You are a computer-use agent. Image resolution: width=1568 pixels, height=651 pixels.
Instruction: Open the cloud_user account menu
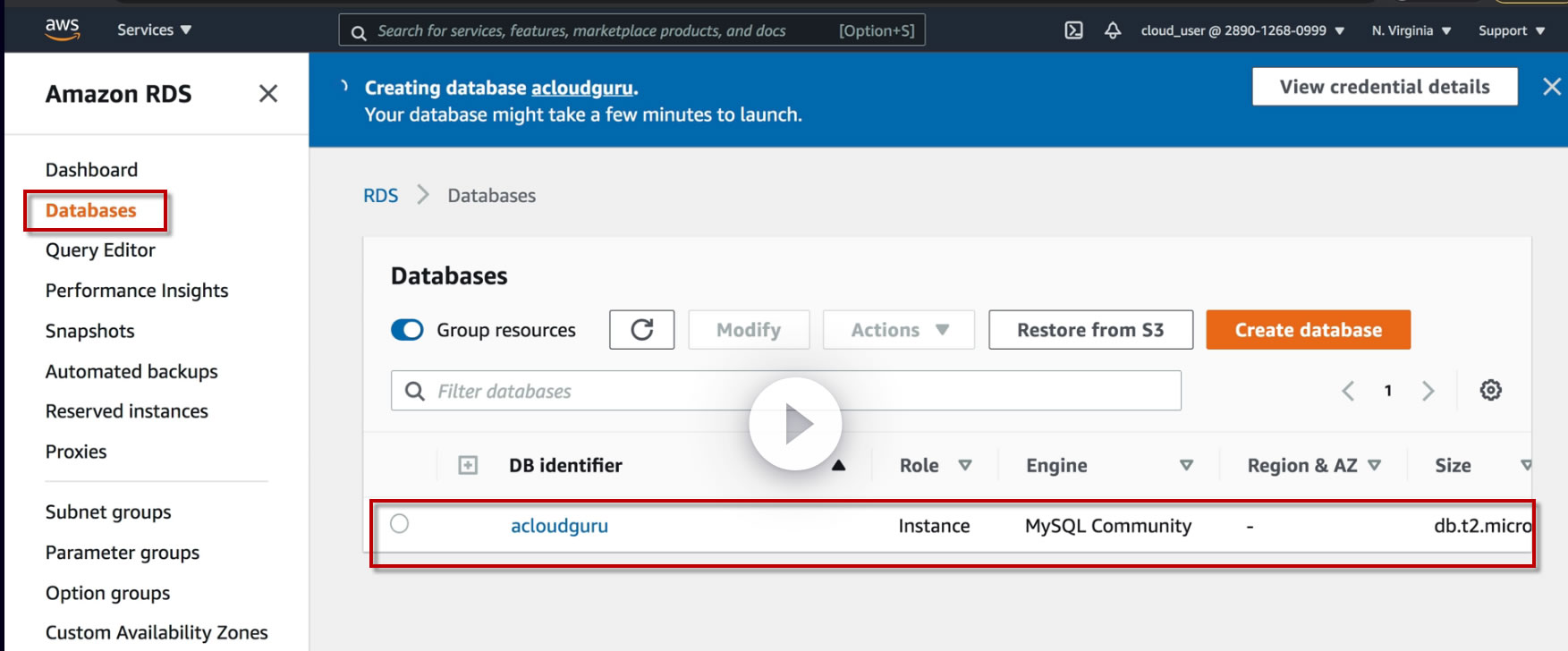(1243, 30)
